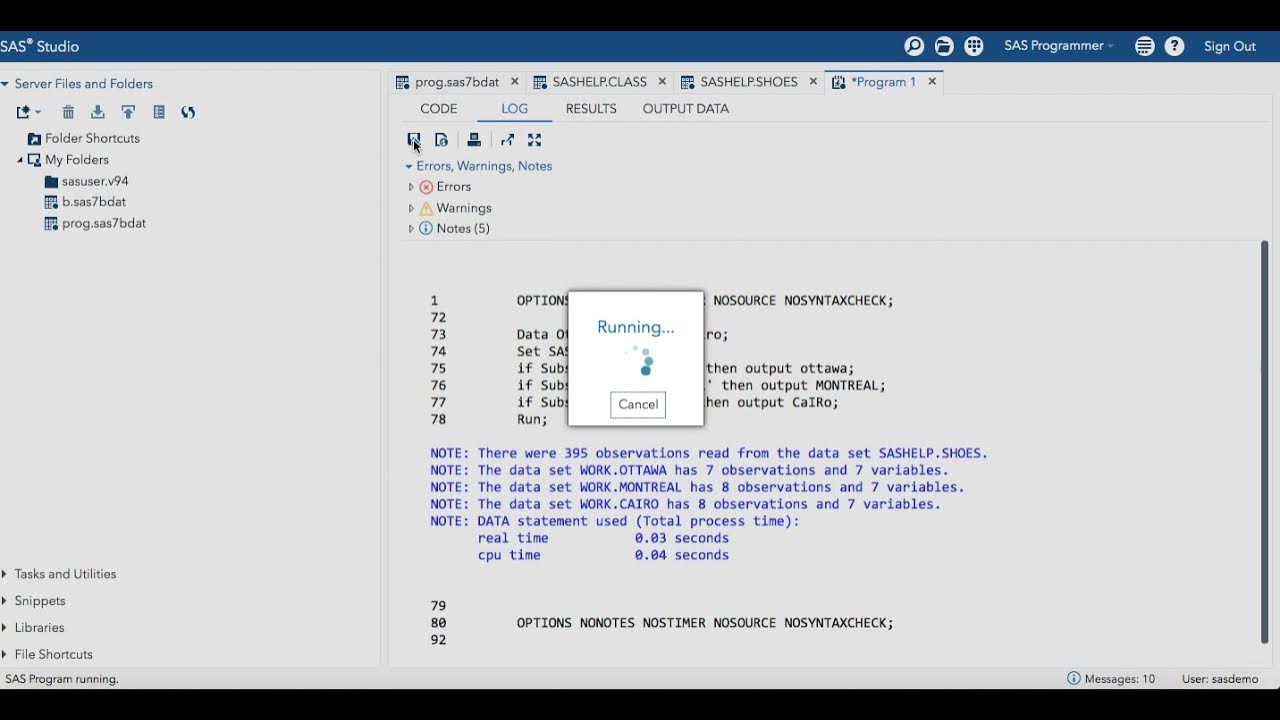Click the Print log icon
This screenshot has height=720, width=1280.
click(x=474, y=140)
